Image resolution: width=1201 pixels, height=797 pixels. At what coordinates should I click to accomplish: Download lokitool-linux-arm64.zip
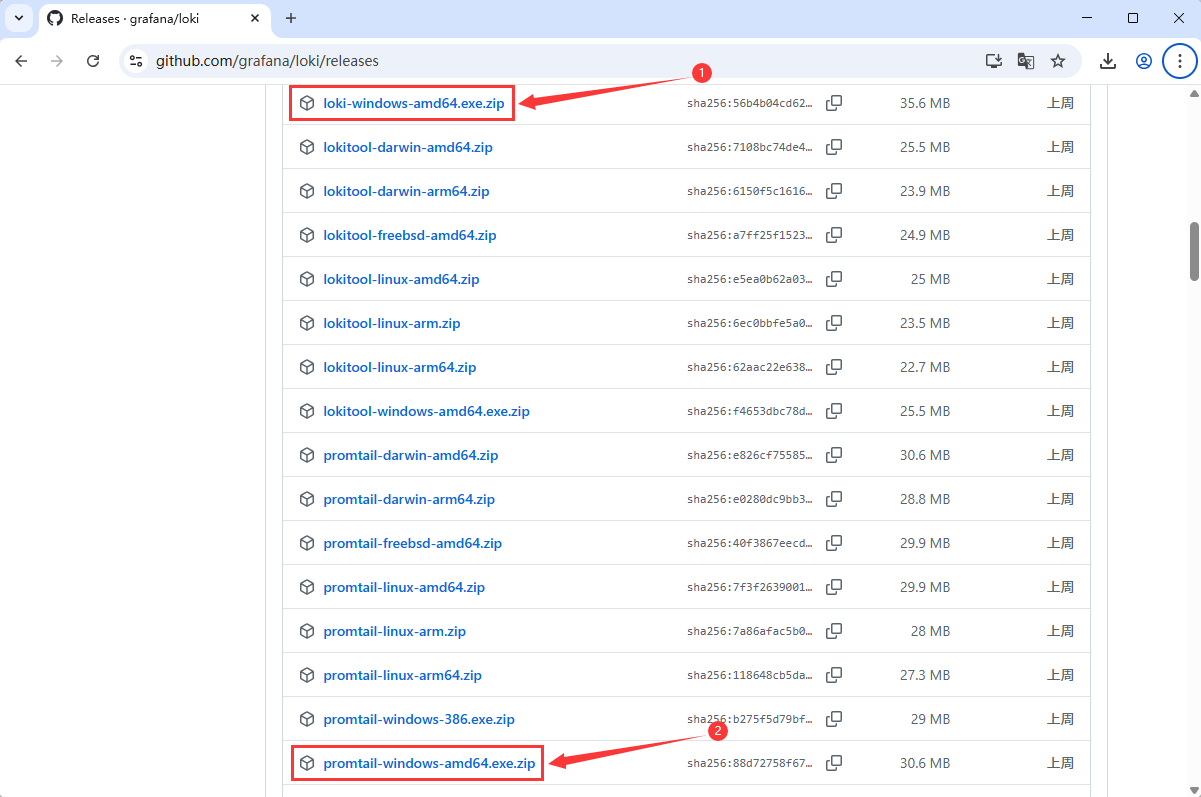click(400, 367)
